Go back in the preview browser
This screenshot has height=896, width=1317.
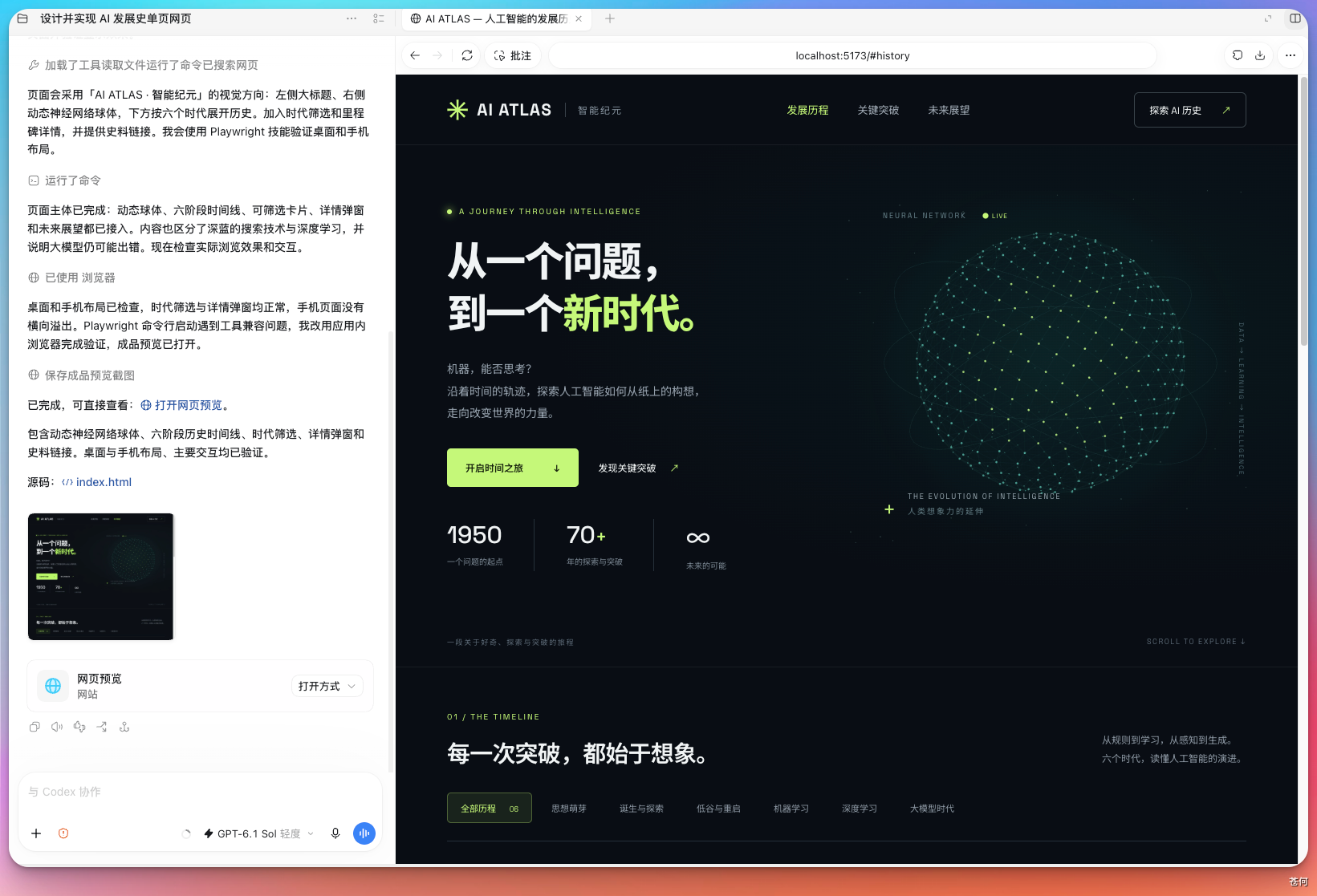click(x=415, y=55)
